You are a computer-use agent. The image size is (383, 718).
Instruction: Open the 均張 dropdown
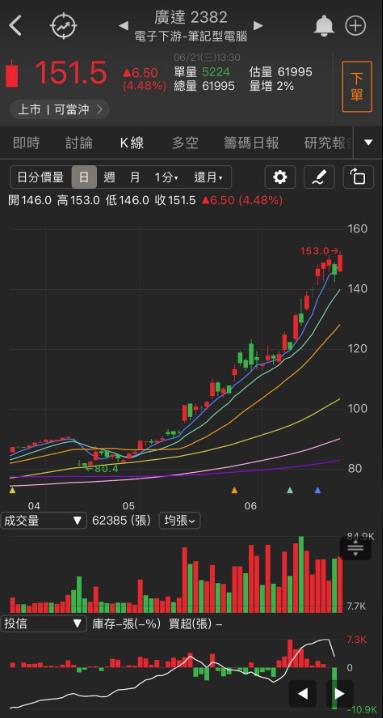[x=179, y=521]
